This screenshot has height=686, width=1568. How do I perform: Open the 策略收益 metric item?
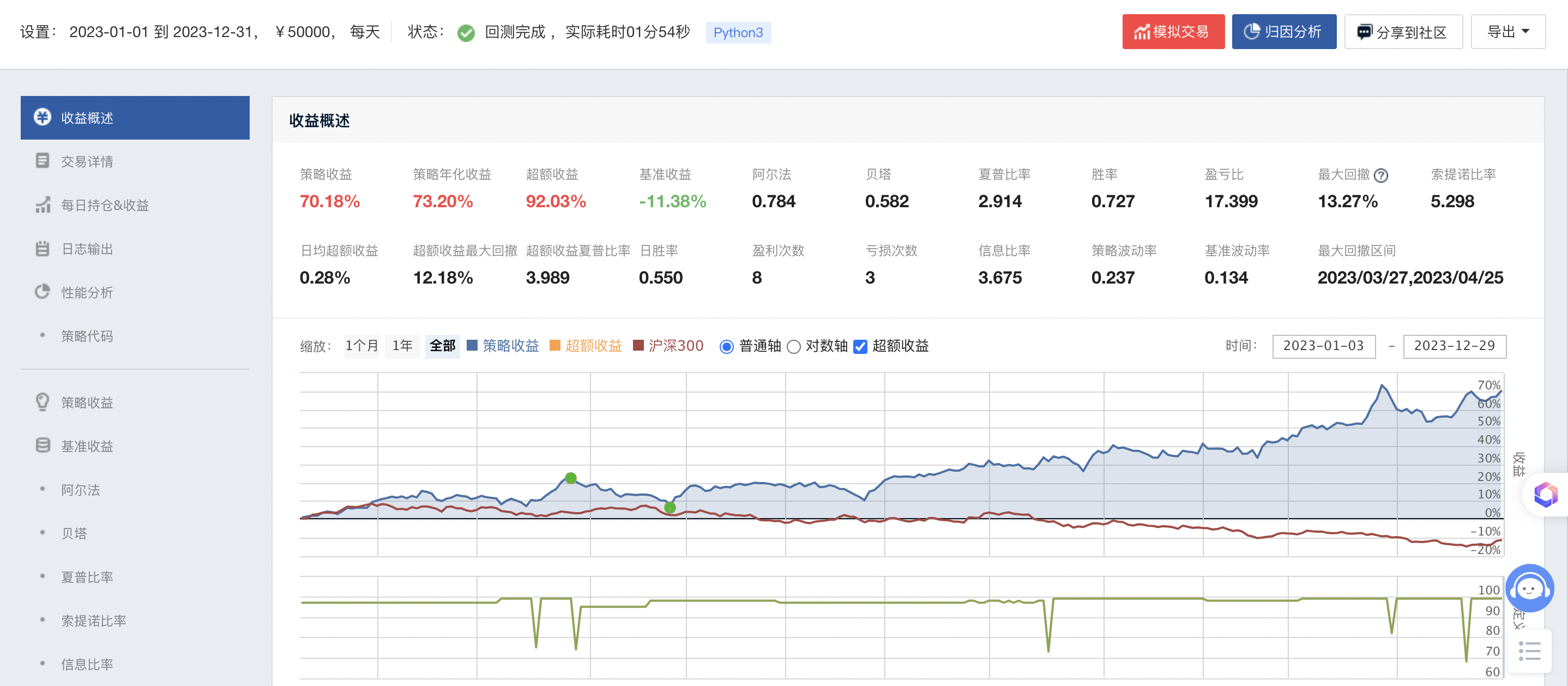(135, 402)
